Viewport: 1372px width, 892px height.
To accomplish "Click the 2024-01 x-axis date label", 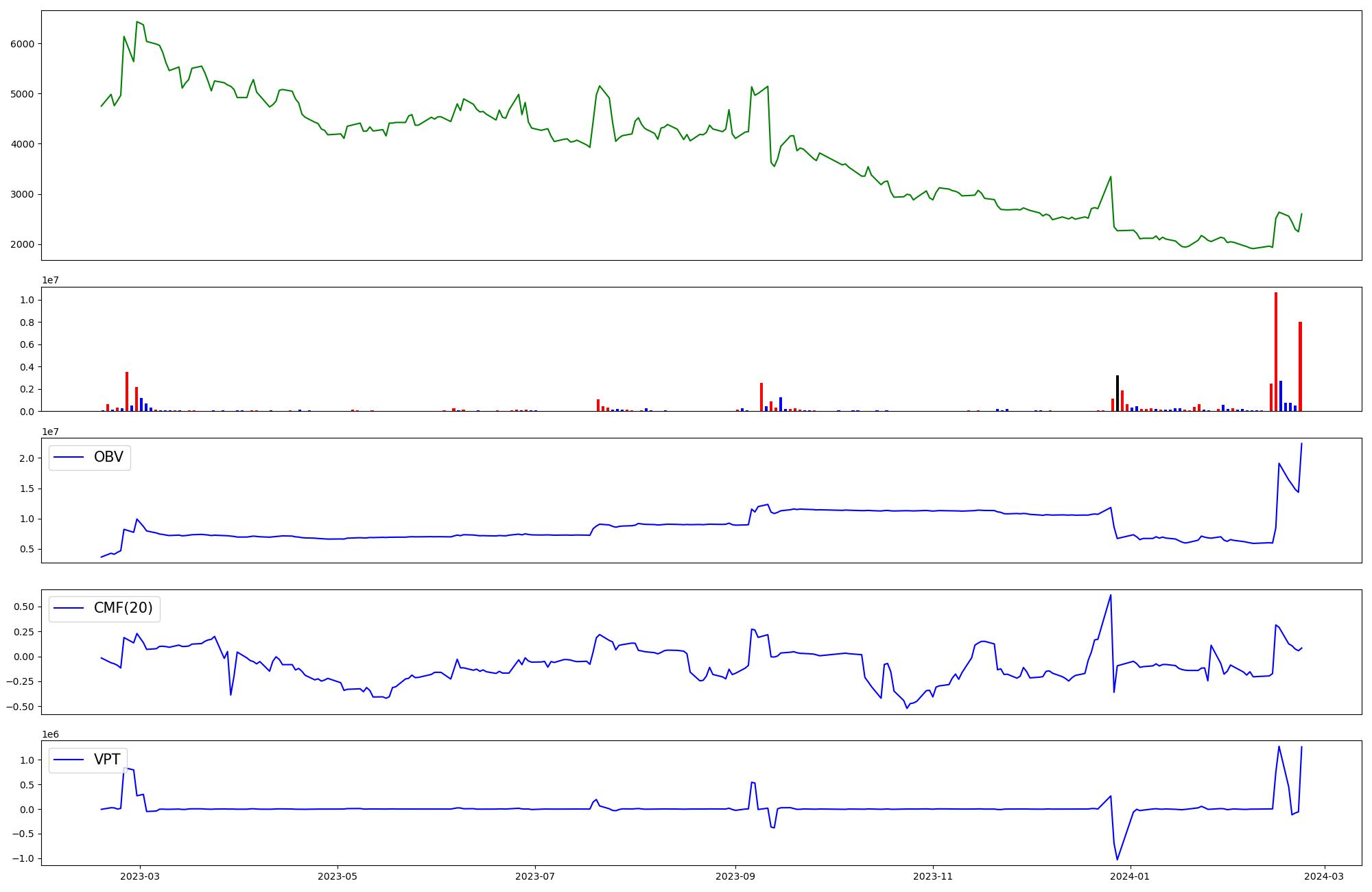I will coord(1130,876).
